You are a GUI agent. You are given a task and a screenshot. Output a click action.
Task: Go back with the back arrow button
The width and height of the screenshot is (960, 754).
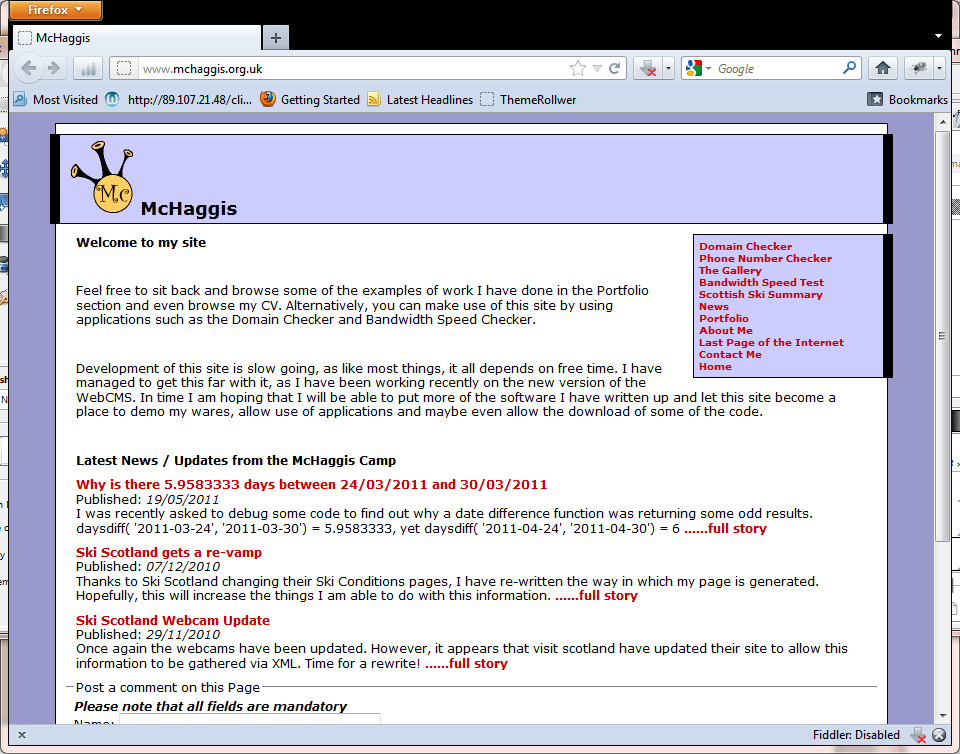[28, 69]
